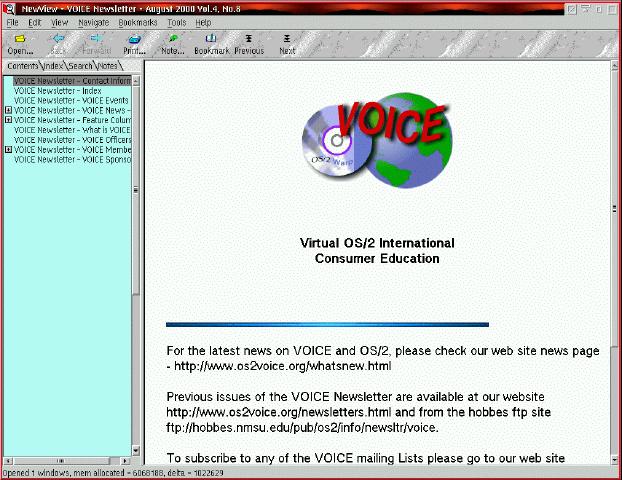Expand the VOICE Members tree node
The height and width of the screenshot is (480, 622).
tap(8, 150)
